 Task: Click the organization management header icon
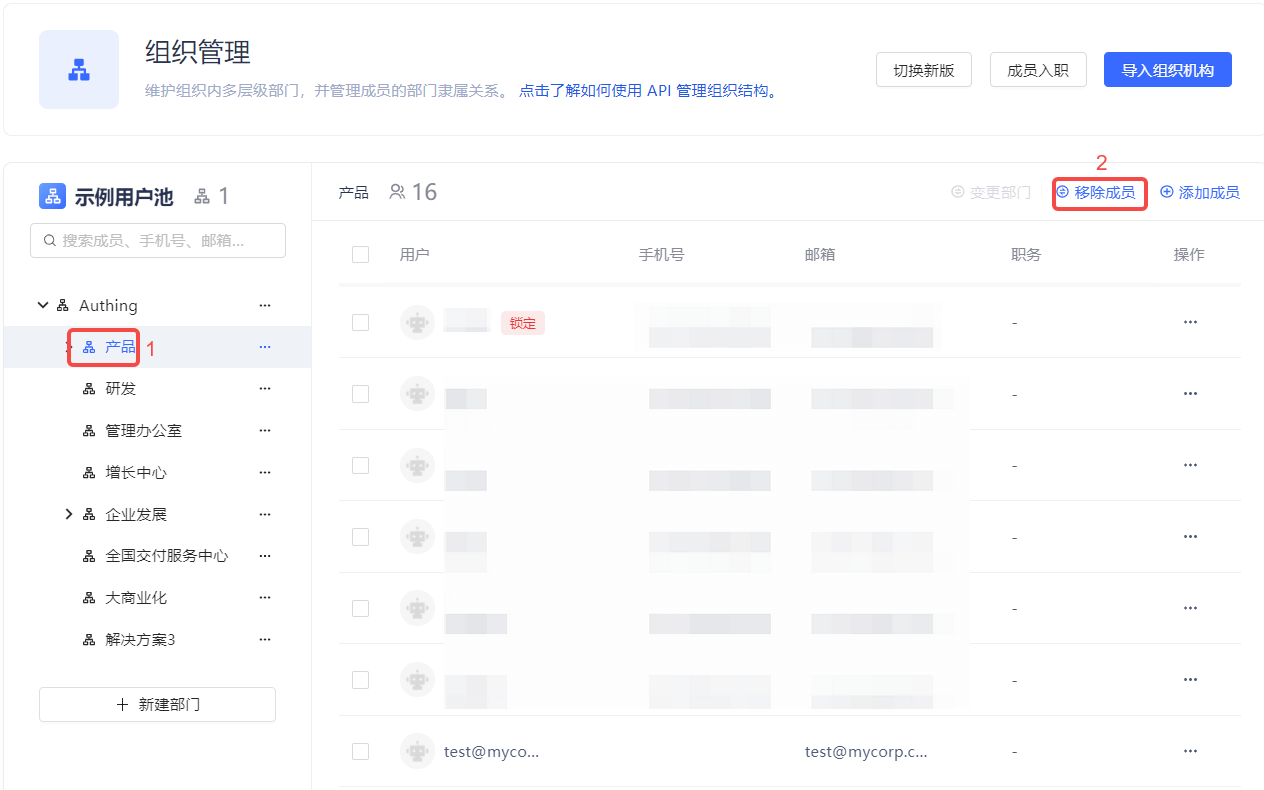point(79,70)
